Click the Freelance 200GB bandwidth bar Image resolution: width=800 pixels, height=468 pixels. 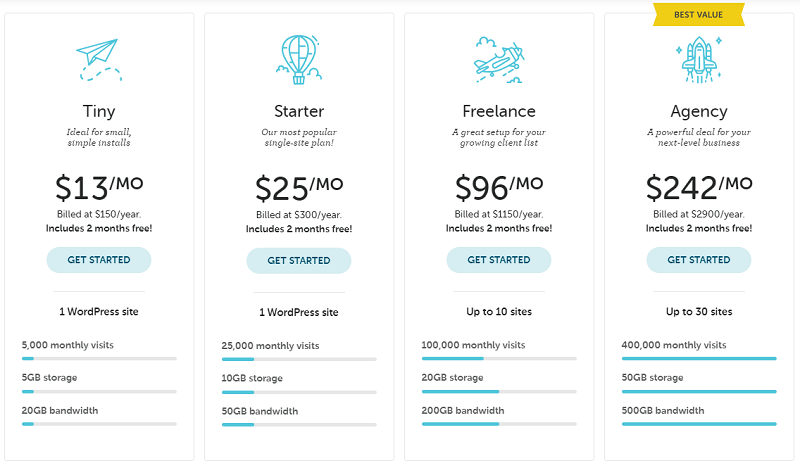point(499,424)
